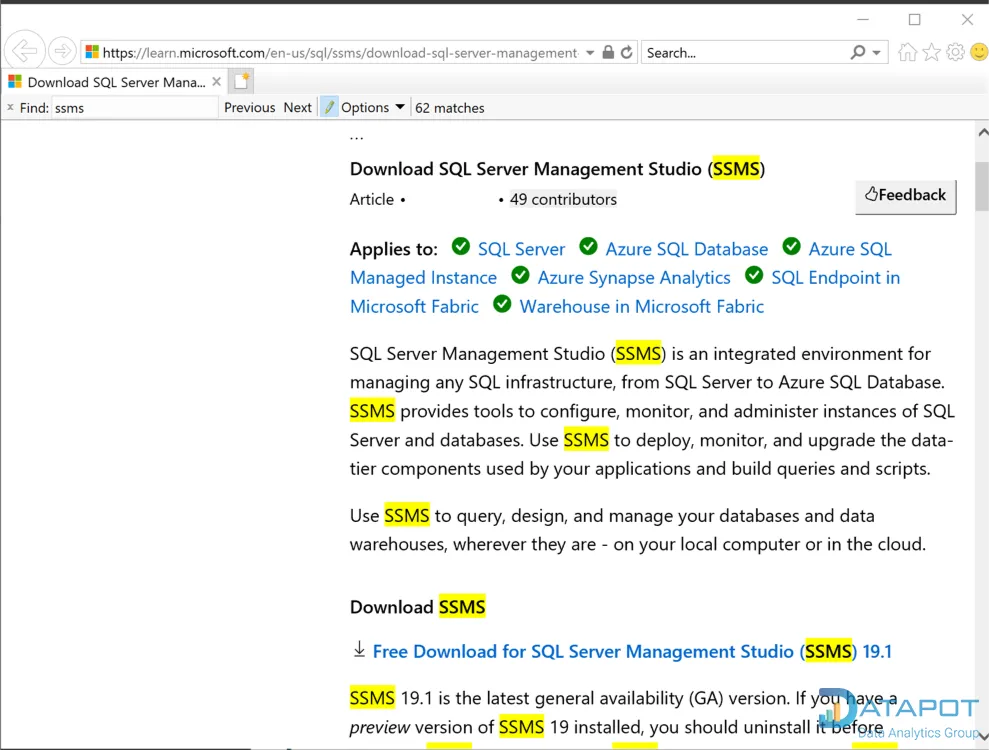Close the Download SQL Server Mana... tab
The width and height of the screenshot is (989, 750).
(216, 82)
